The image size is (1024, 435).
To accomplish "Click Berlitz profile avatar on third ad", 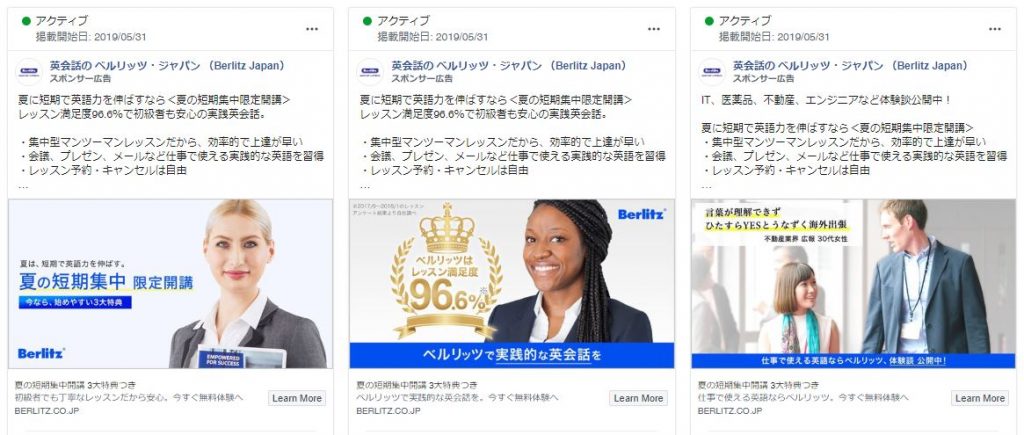I will pyautogui.click(x=711, y=71).
